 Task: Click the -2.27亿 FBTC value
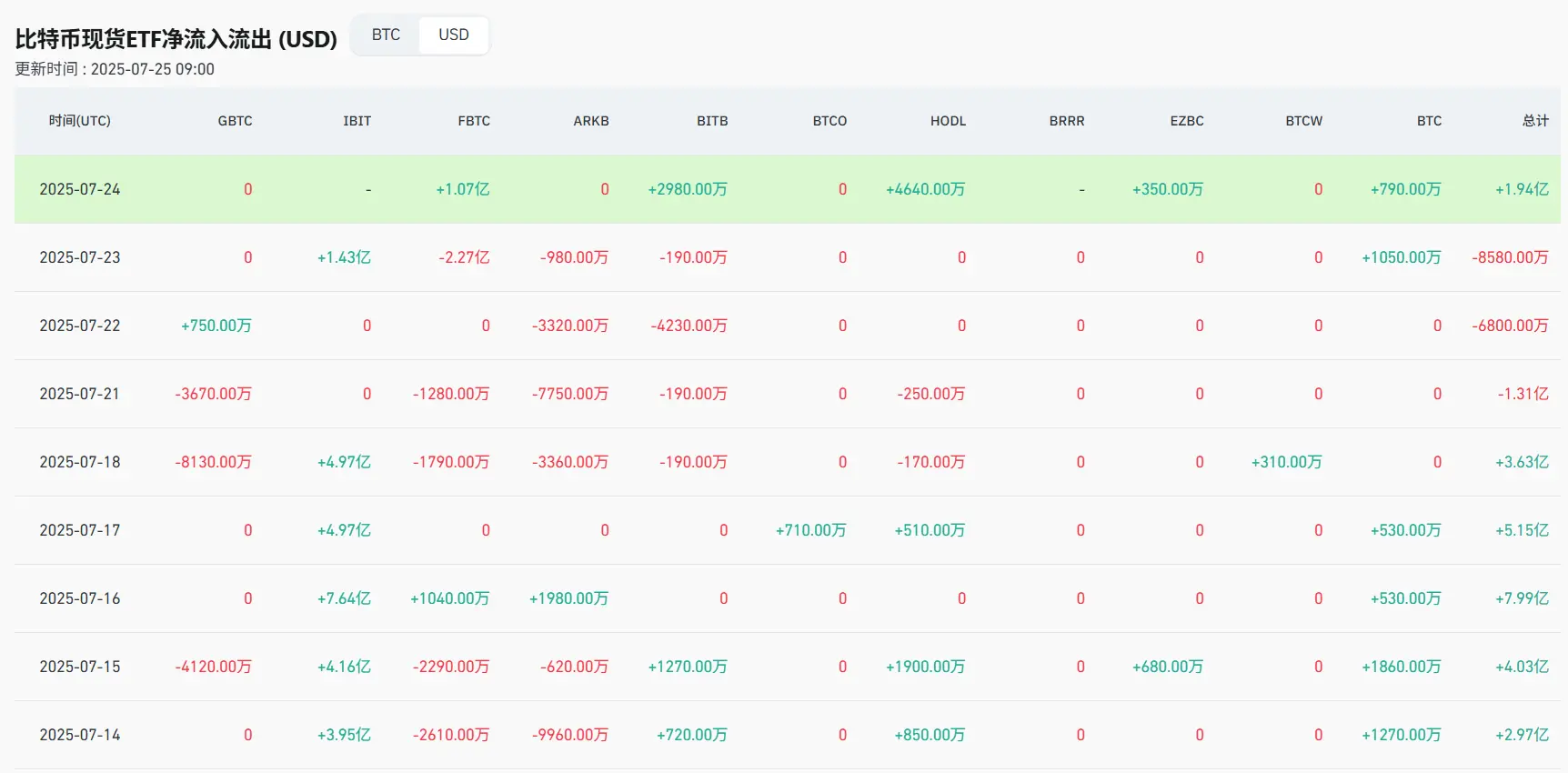(464, 257)
